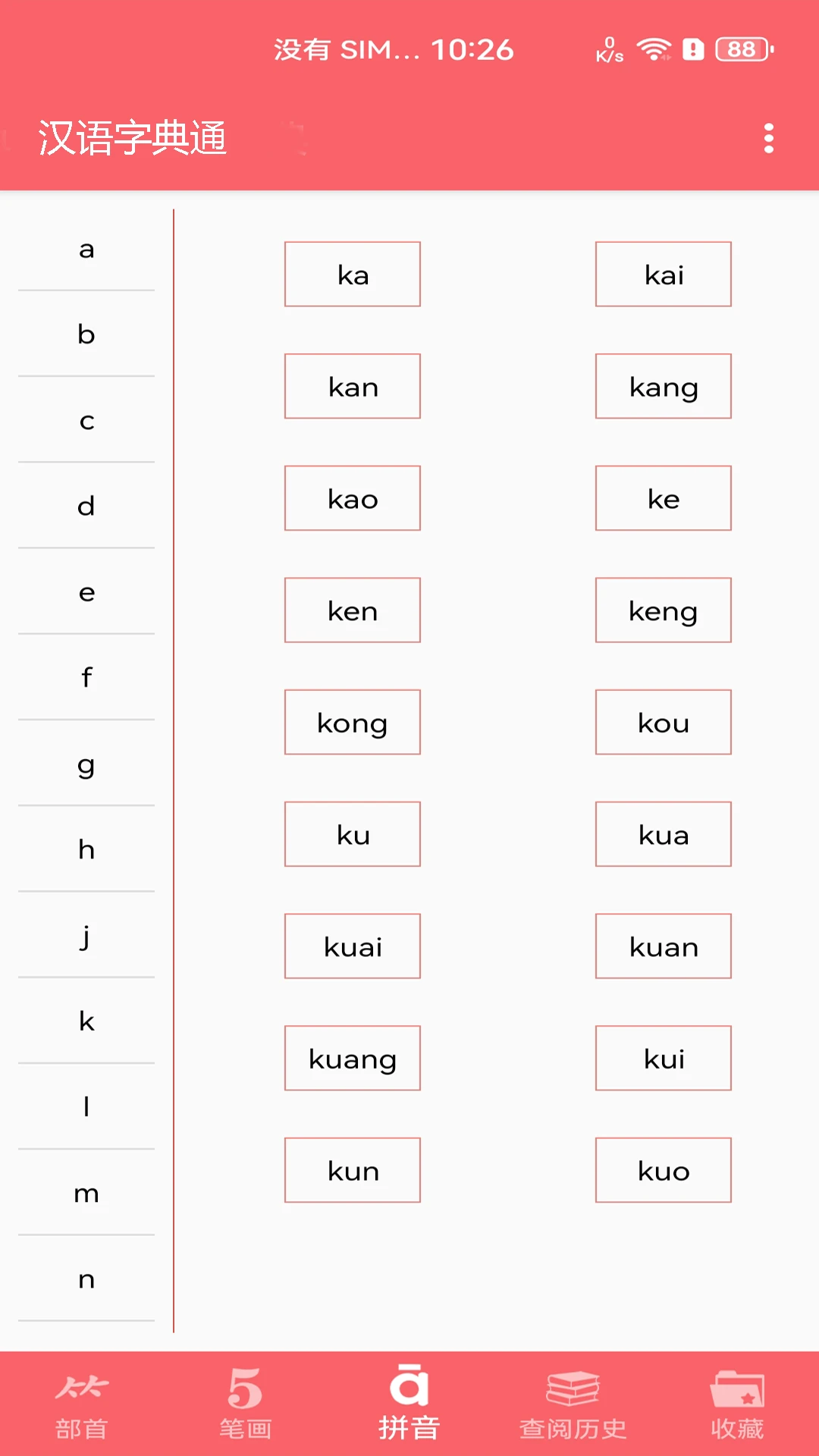Select the ke syllable
819x1456 pixels.
click(x=663, y=498)
